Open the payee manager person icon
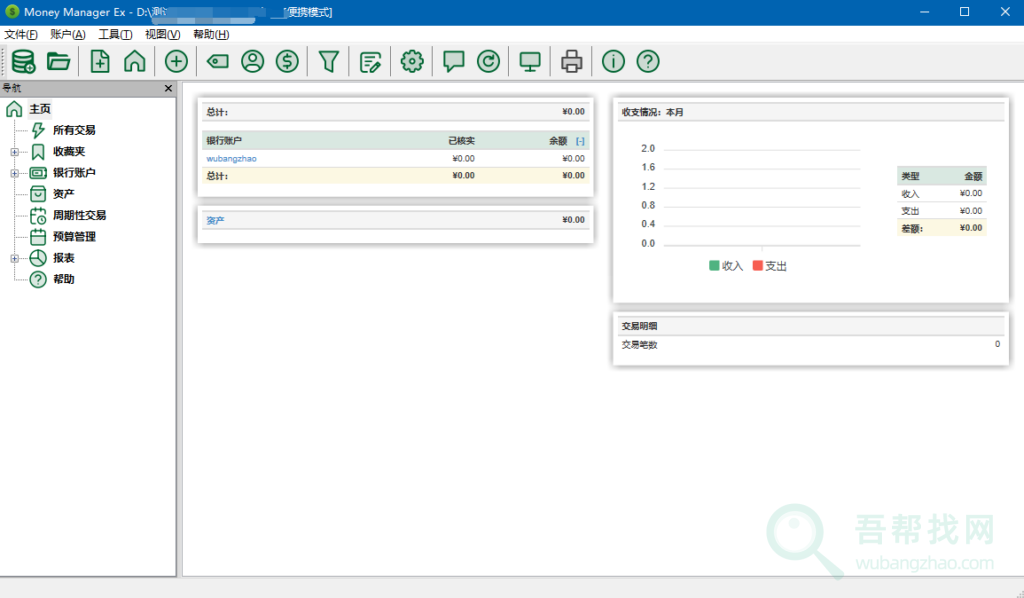1024x598 pixels. pos(252,62)
